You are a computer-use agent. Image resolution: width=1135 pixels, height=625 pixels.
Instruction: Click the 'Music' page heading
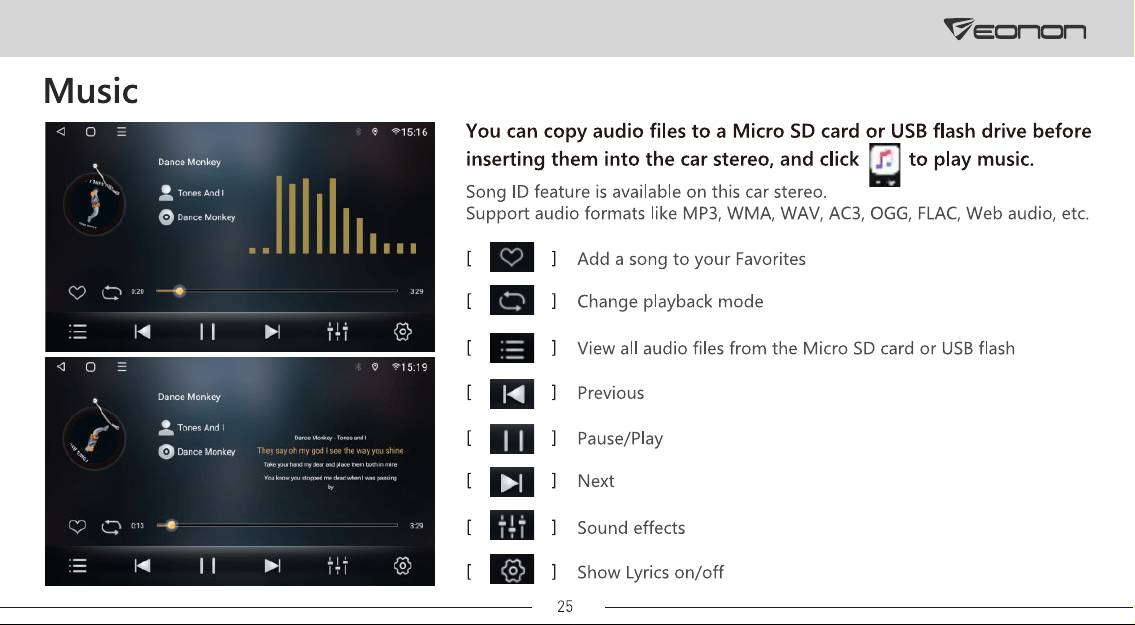(90, 91)
